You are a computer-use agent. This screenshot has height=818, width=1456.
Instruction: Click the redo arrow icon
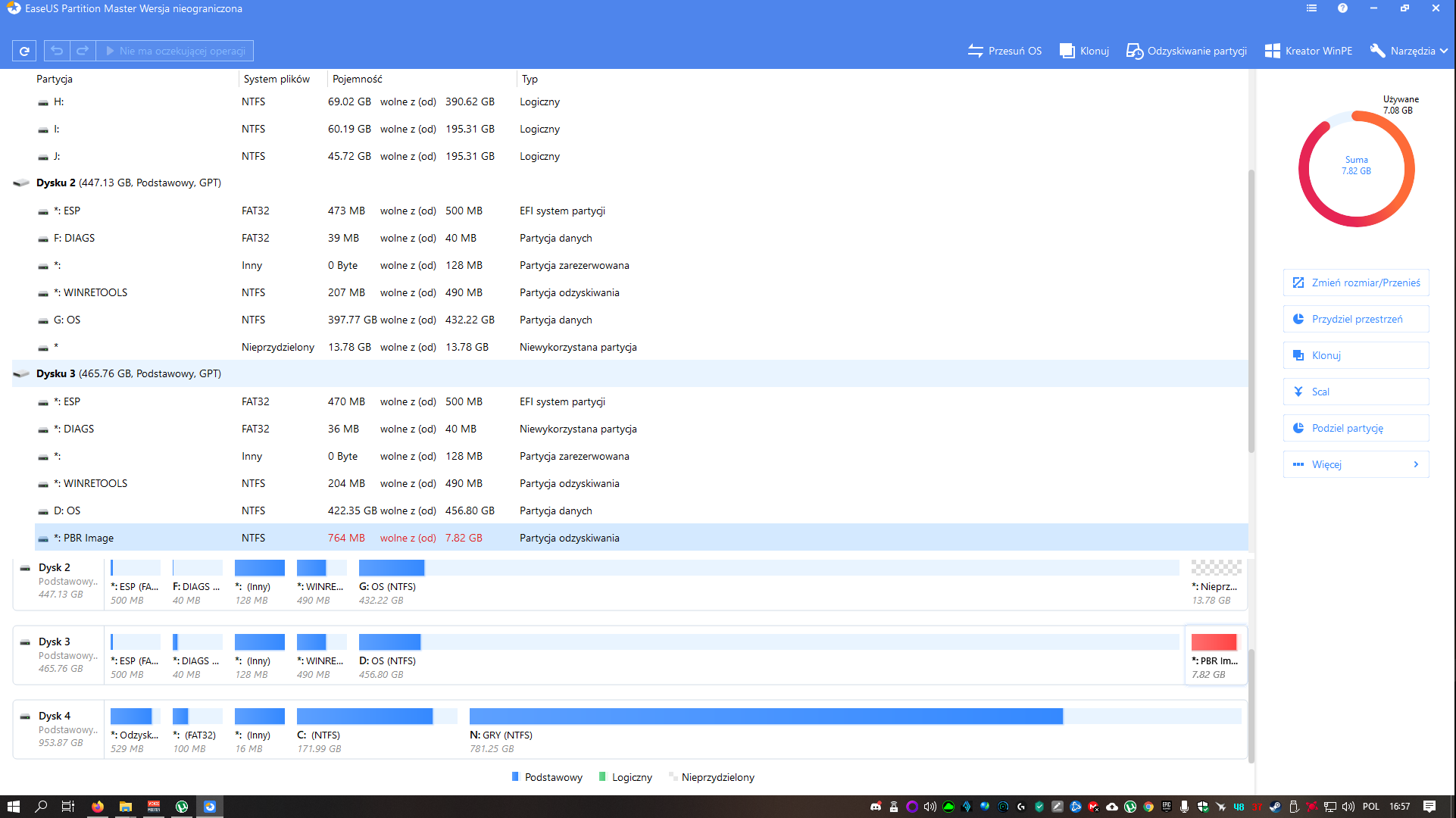point(83,51)
